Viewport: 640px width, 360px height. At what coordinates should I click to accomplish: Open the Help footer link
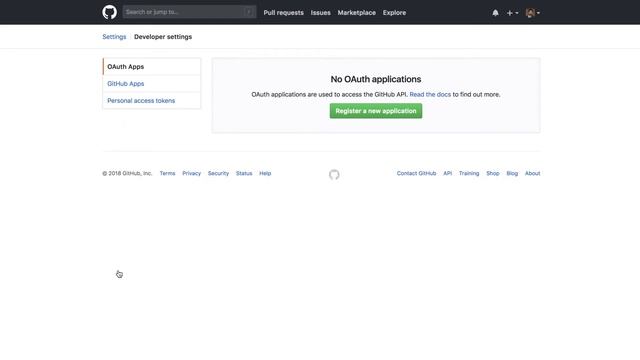click(x=265, y=173)
